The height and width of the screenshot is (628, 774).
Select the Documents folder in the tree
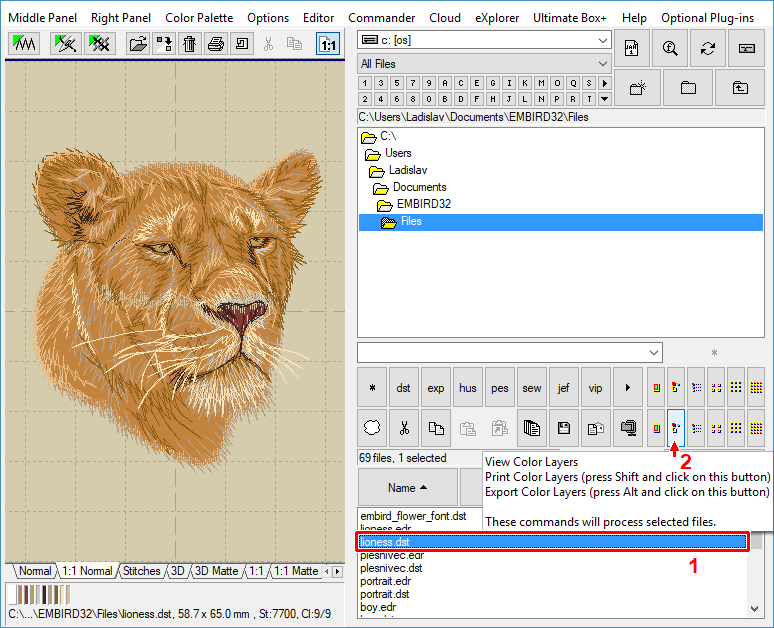pos(419,187)
